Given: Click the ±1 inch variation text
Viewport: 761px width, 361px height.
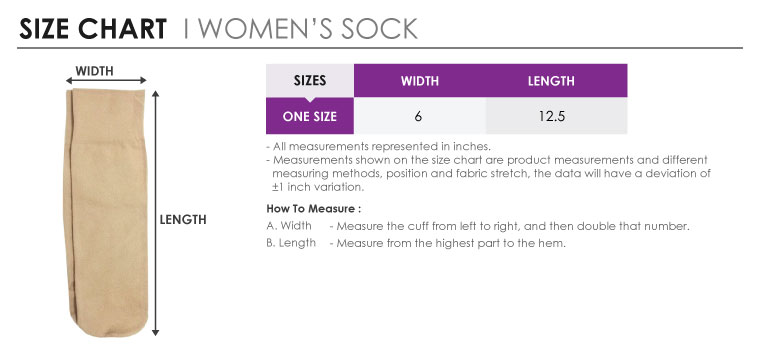Looking at the screenshot, I should pos(317,187).
